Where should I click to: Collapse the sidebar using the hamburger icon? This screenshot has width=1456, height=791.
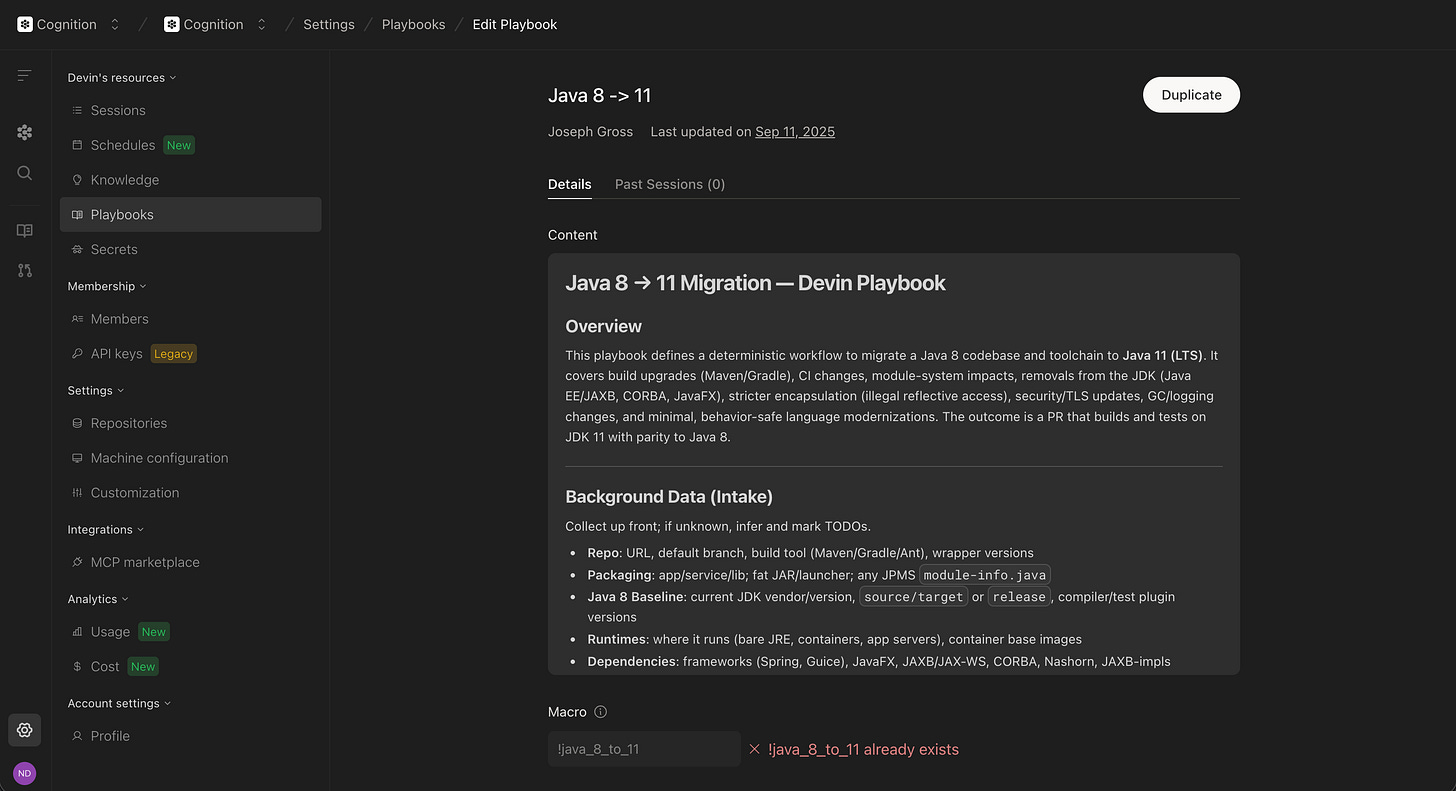[25, 76]
